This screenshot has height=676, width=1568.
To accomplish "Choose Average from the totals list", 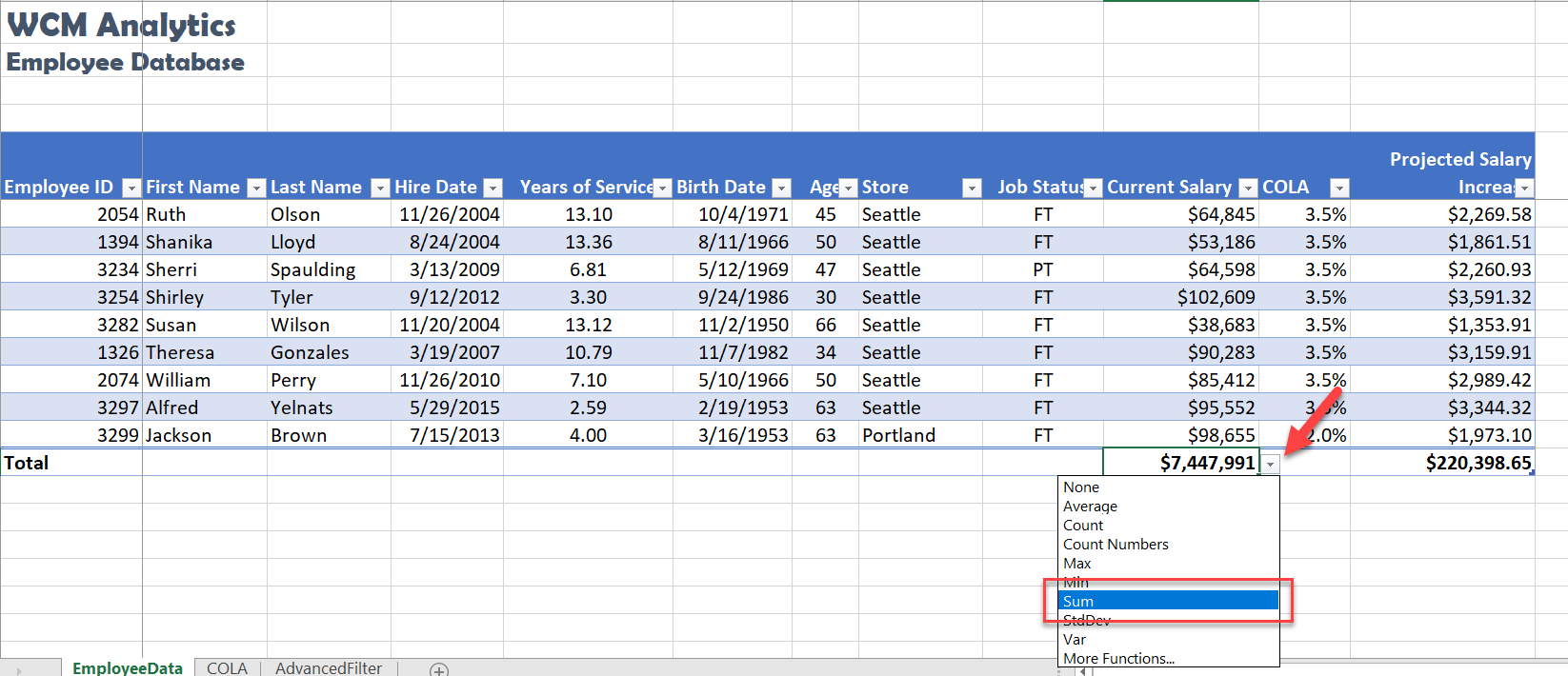I will click(x=1169, y=506).
